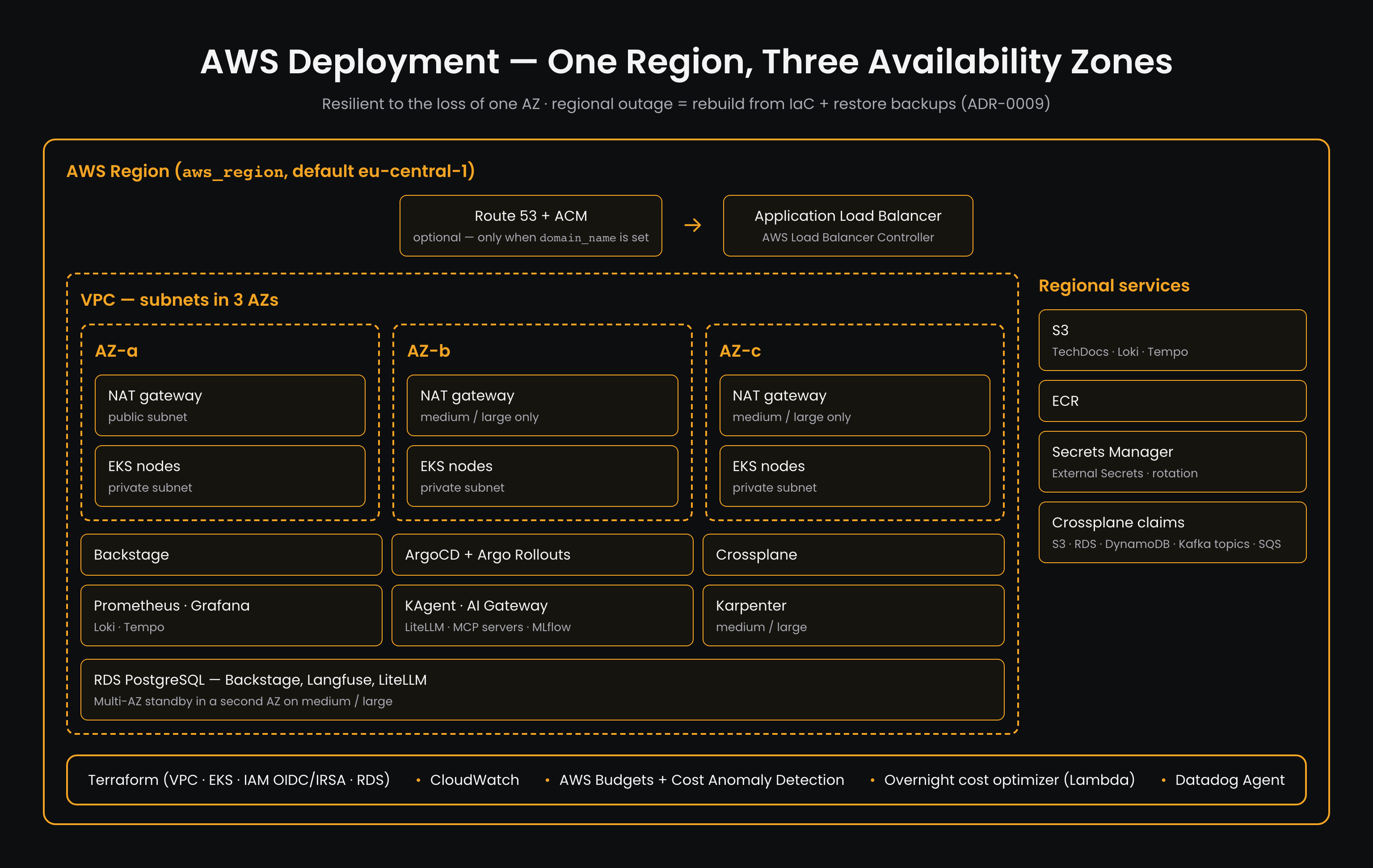Click the S3 regional service box
This screenshot has height=868, width=1373.
1172,341
